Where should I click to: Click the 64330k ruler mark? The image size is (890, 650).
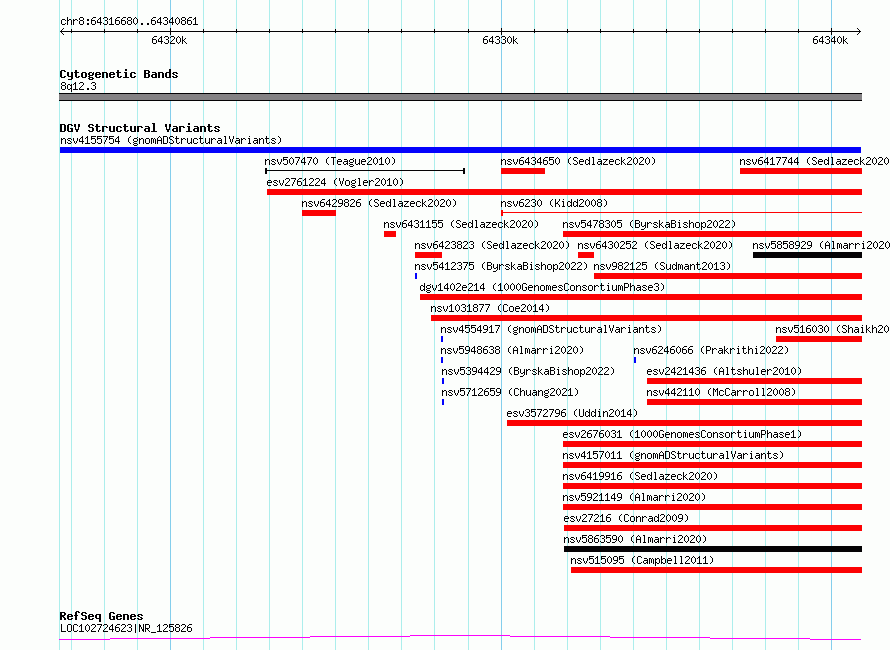coord(500,40)
